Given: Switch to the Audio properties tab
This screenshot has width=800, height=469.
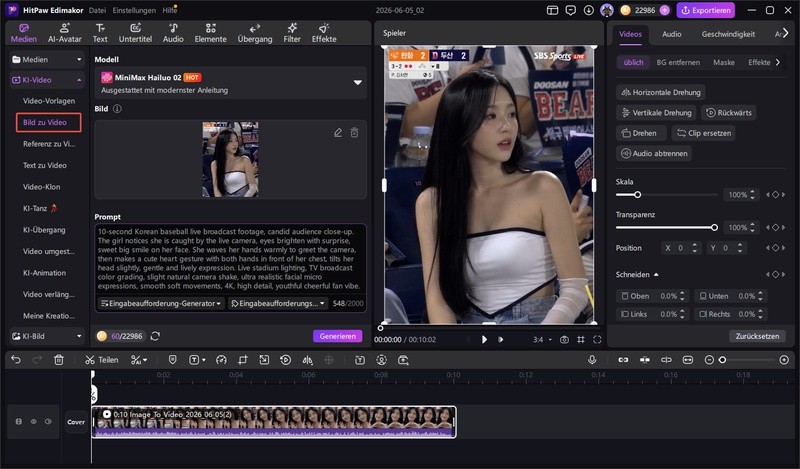Looking at the screenshot, I should click(x=671, y=34).
